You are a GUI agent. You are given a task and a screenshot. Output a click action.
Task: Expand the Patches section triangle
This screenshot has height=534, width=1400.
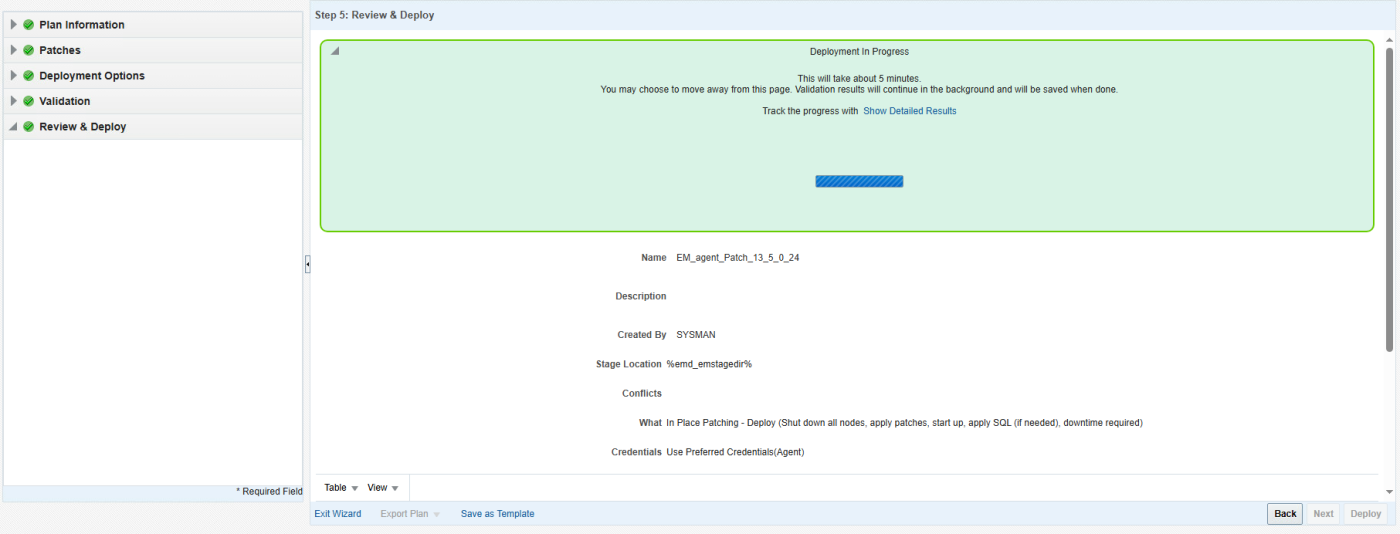(x=14, y=50)
